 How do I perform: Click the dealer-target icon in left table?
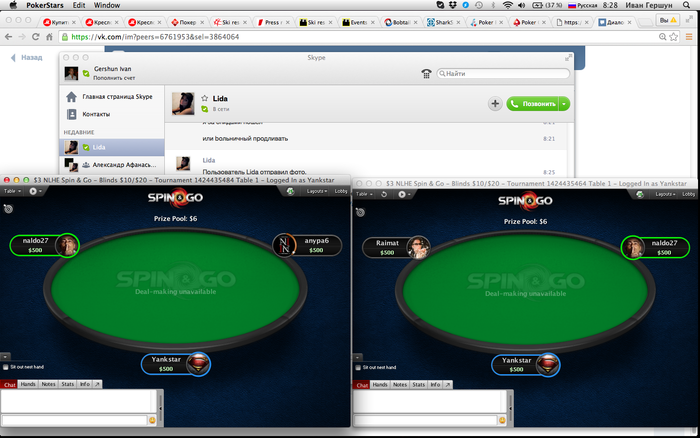pos(8,208)
